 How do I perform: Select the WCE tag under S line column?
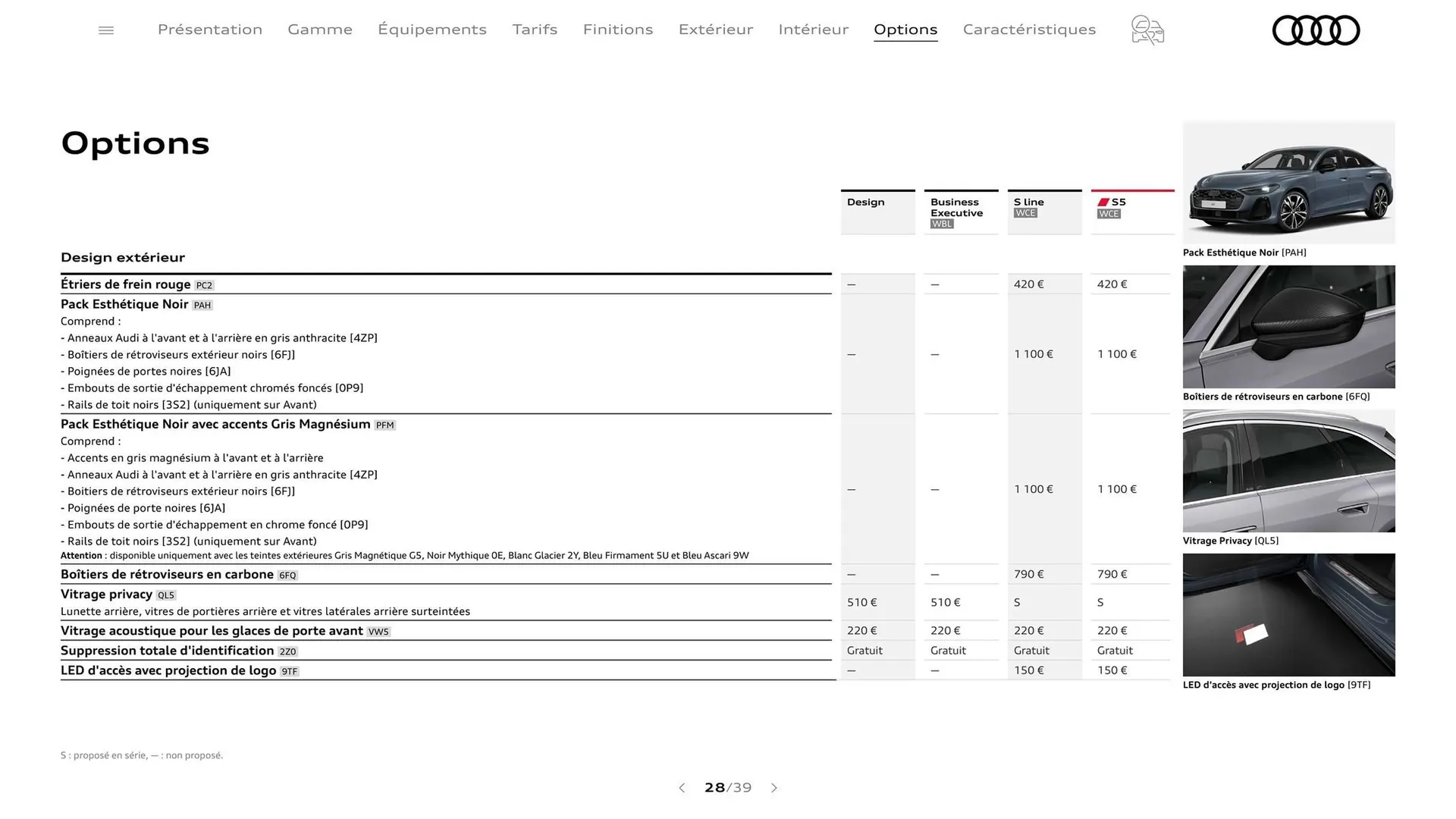pyautogui.click(x=1025, y=213)
